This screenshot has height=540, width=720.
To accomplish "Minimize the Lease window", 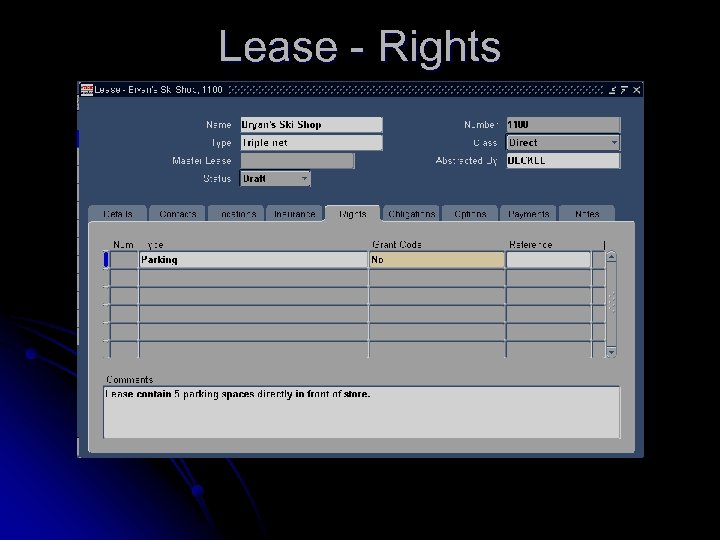I will click(x=612, y=90).
